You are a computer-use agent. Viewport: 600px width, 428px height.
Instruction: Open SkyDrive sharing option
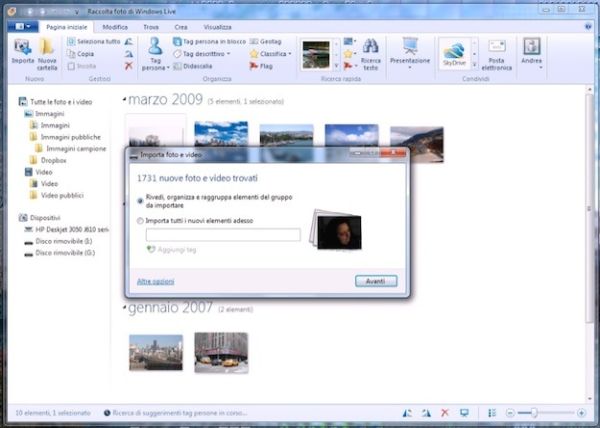[x=454, y=52]
